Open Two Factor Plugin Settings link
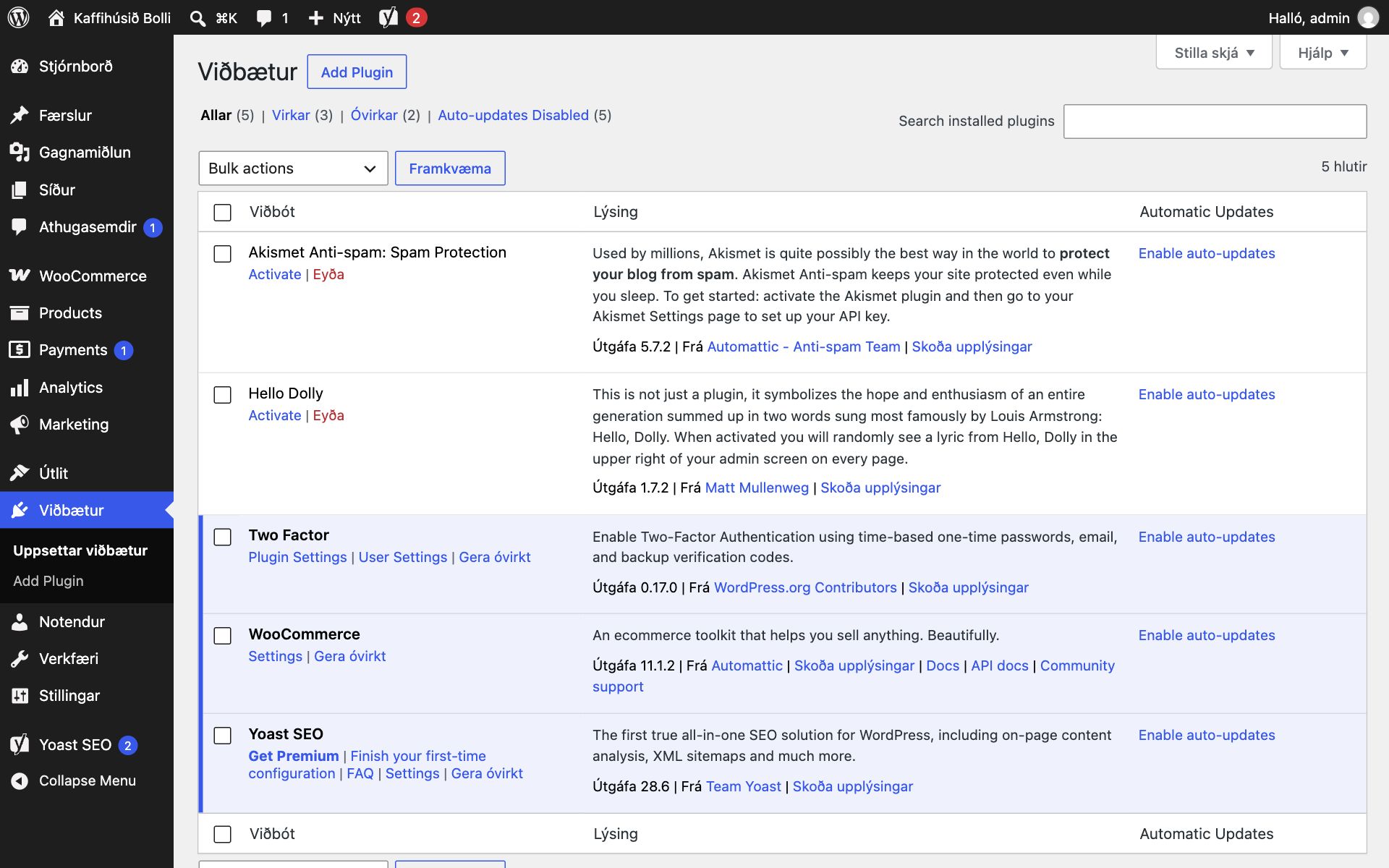Viewport: 1389px width, 868px height. tap(297, 557)
